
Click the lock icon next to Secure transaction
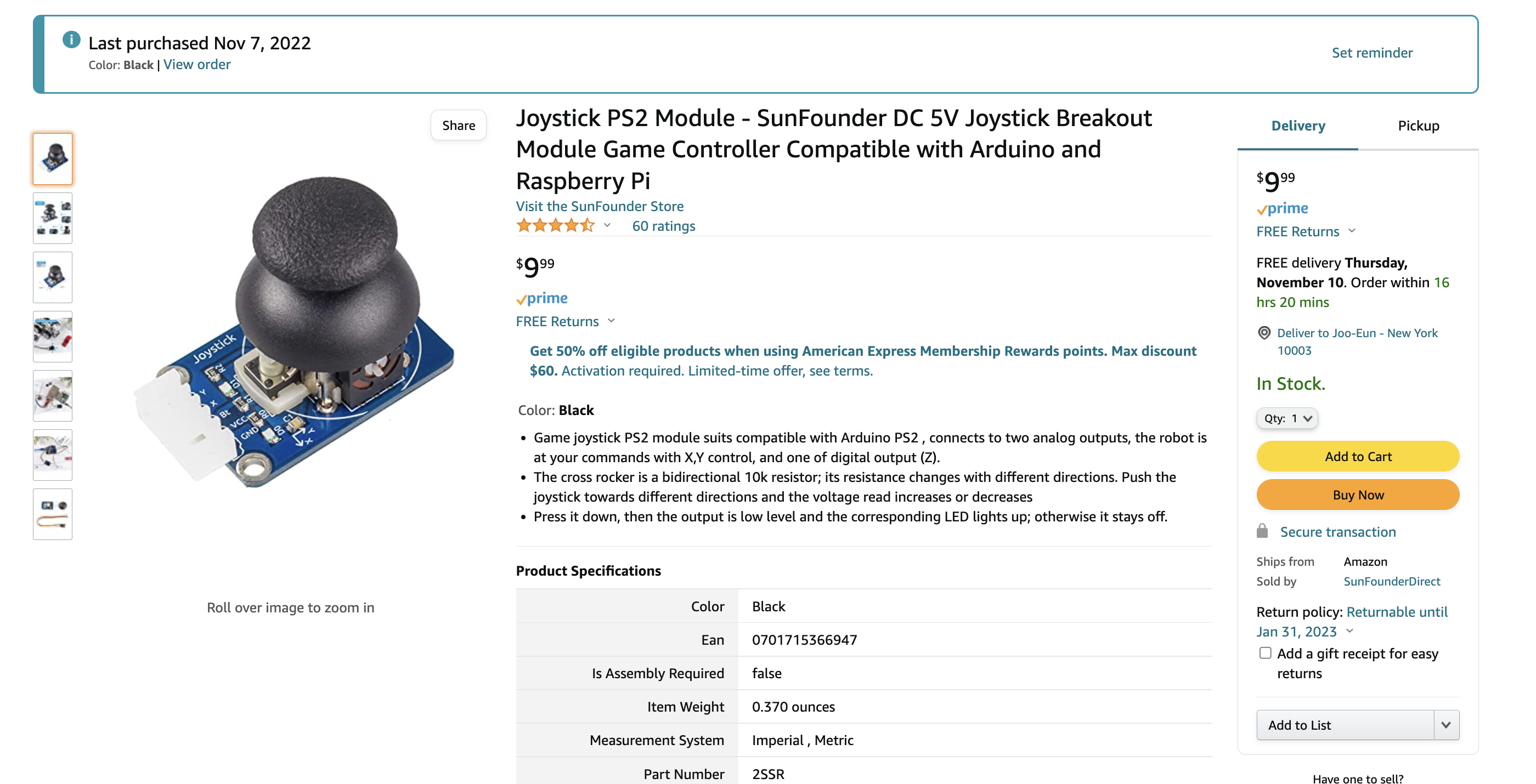[x=1262, y=531]
